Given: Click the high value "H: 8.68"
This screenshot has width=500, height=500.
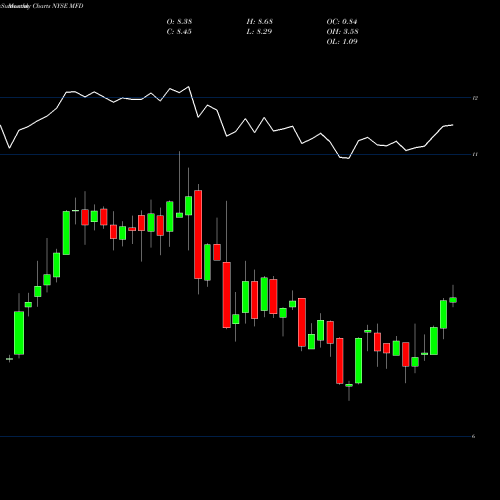Looking at the screenshot, I should [260, 22].
